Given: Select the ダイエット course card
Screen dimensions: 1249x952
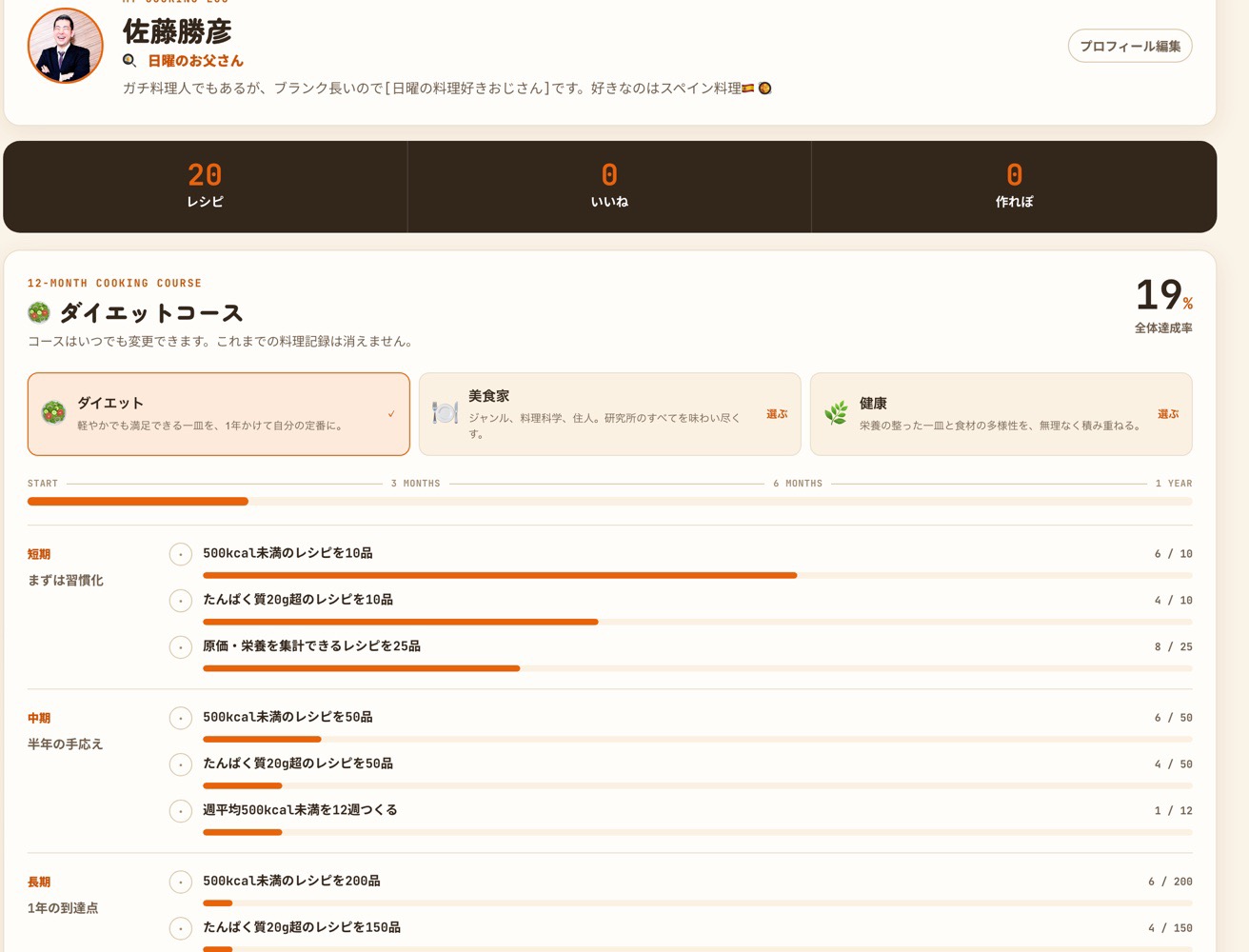Looking at the screenshot, I should 219,414.
